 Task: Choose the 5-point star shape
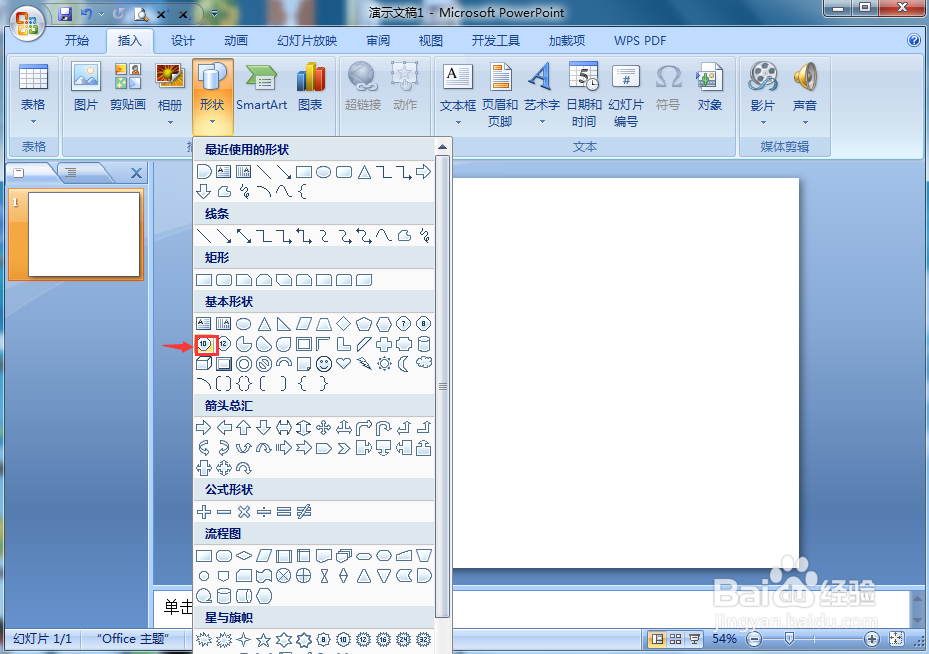pos(264,640)
